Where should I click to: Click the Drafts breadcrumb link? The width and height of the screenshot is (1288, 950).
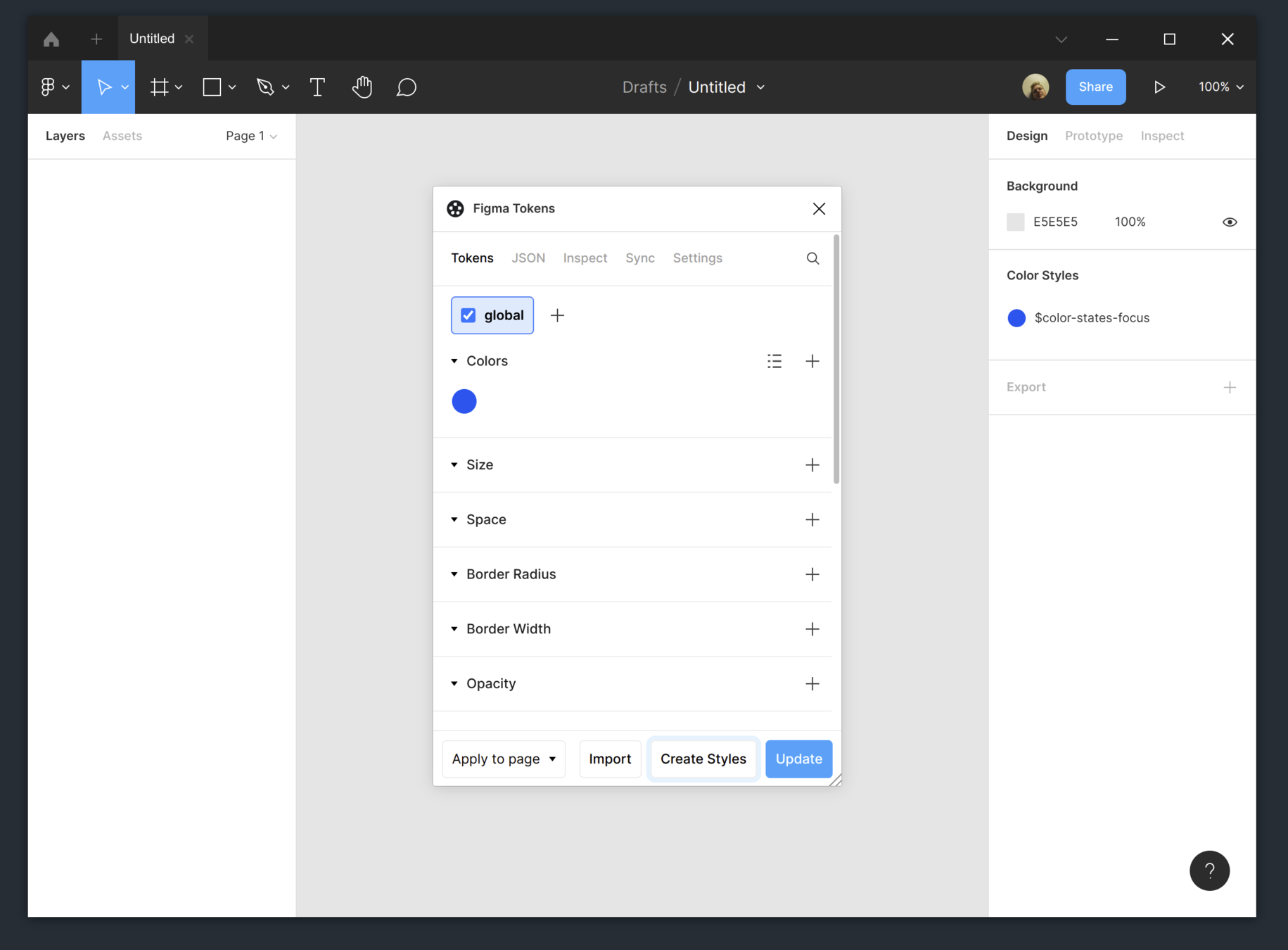[x=644, y=87]
